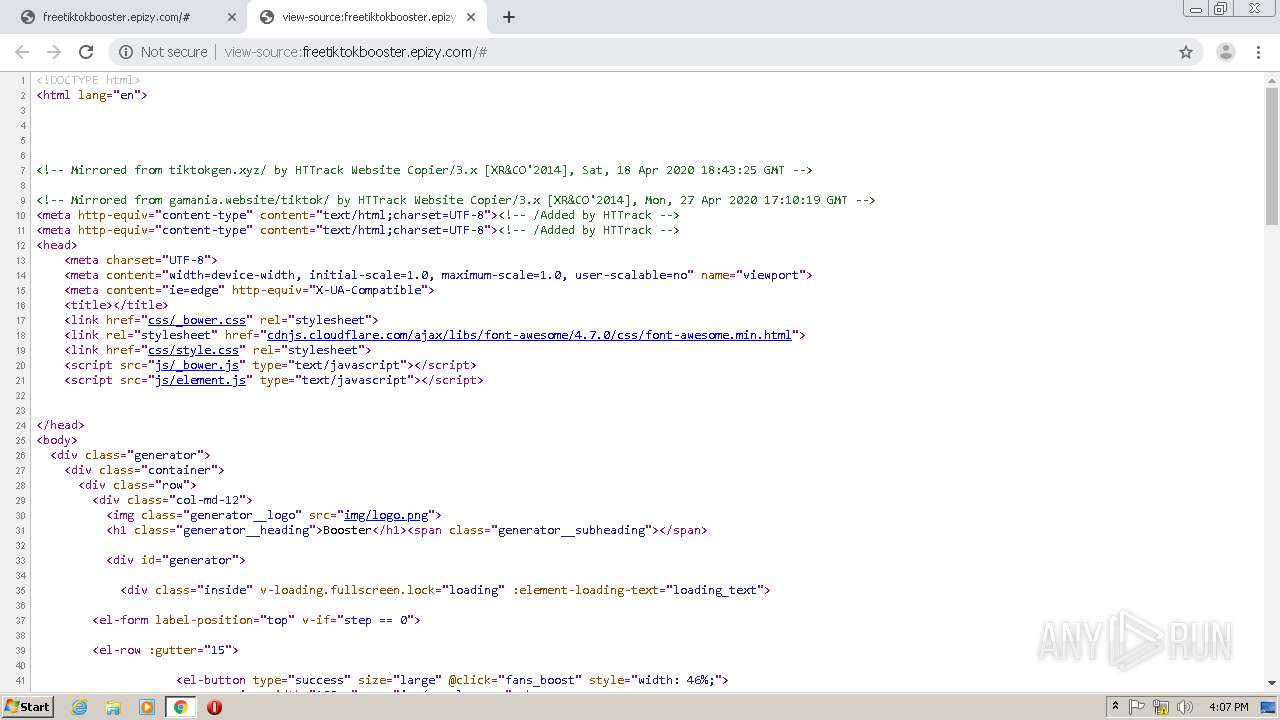Viewport: 1280px width, 720px height.
Task: Click the generator__heading Booster line
Action: coord(407,530)
